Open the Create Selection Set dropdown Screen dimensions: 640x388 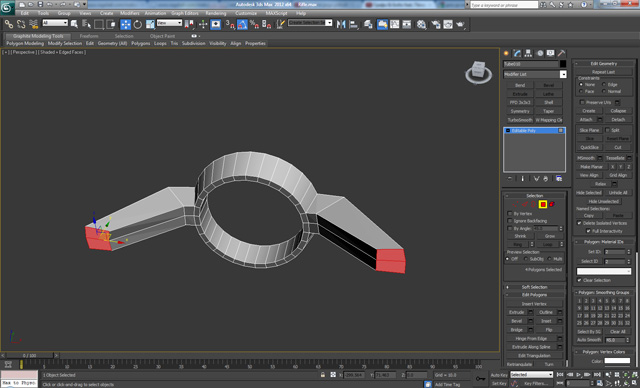tap(310, 23)
